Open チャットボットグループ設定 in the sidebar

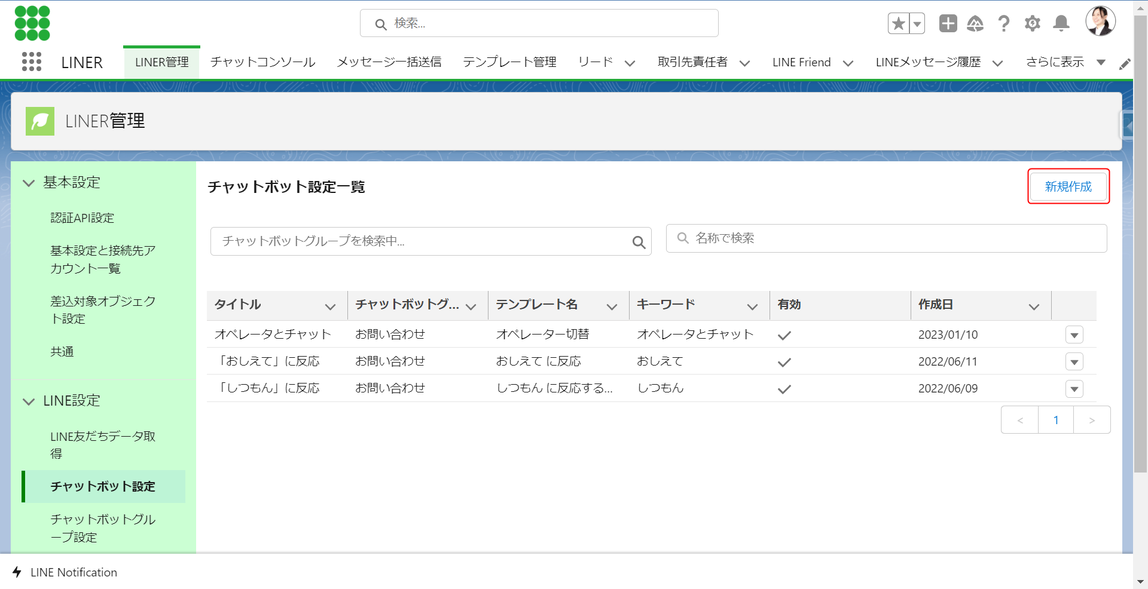coord(102,528)
